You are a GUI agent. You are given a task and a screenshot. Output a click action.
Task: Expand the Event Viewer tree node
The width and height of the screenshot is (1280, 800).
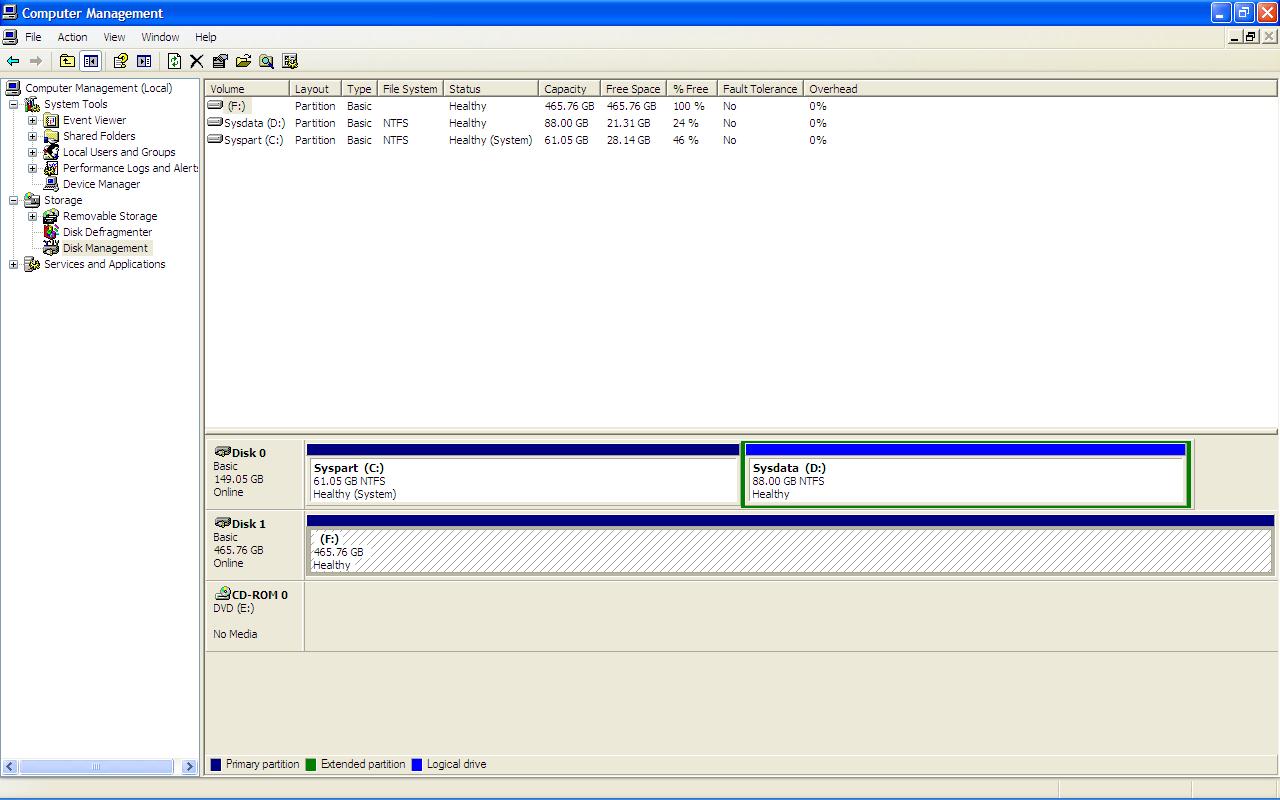click(31, 119)
